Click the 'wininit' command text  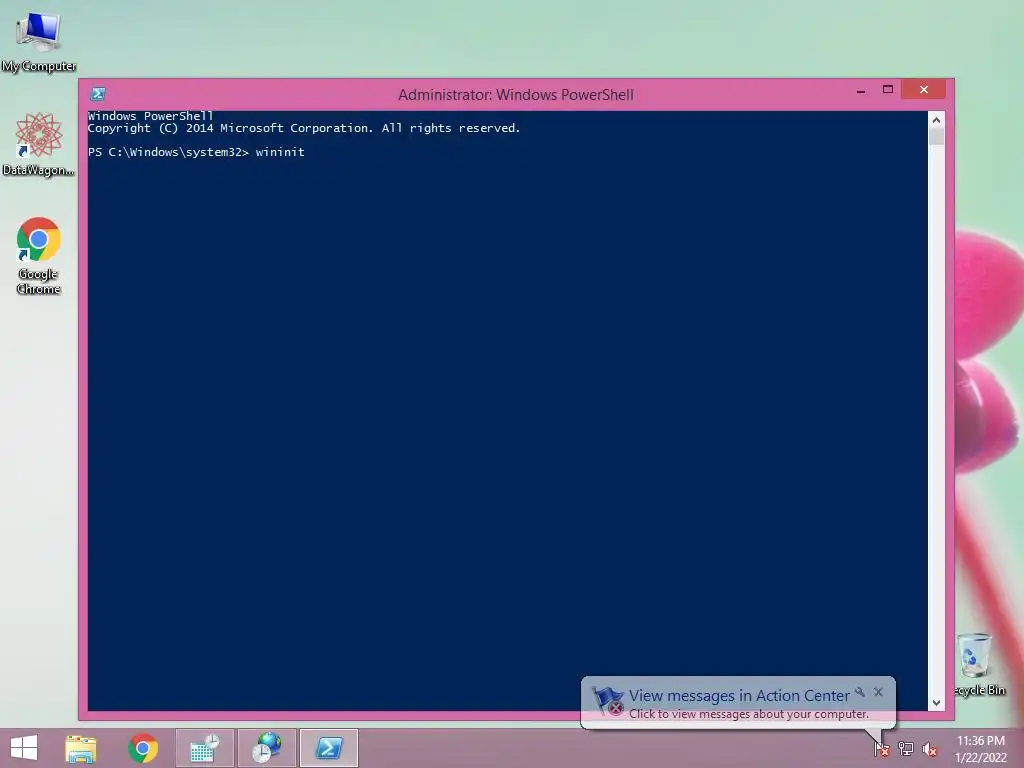point(280,152)
